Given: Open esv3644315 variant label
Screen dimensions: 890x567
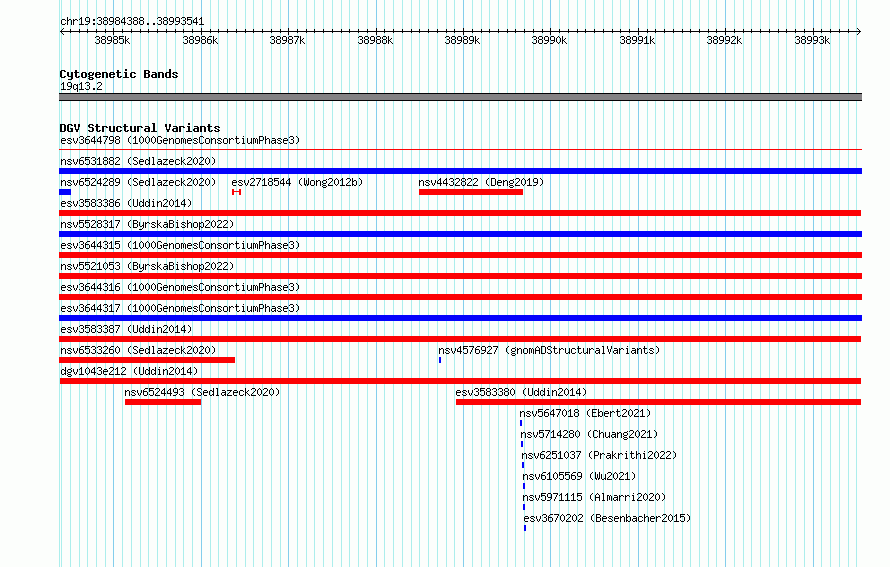Looking at the screenshot, I should [180, 245].
